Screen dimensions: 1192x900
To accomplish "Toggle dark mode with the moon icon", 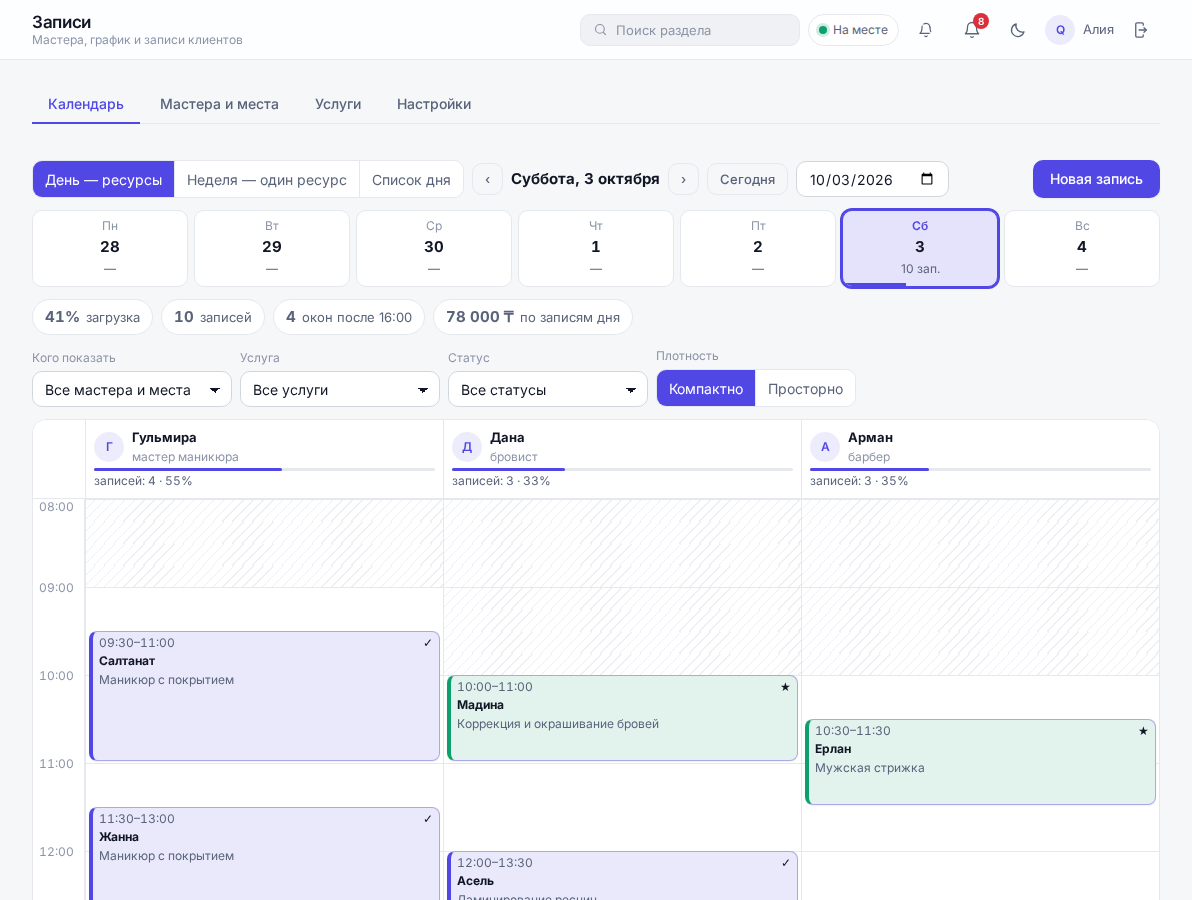I will click(x=1018, y=30).
